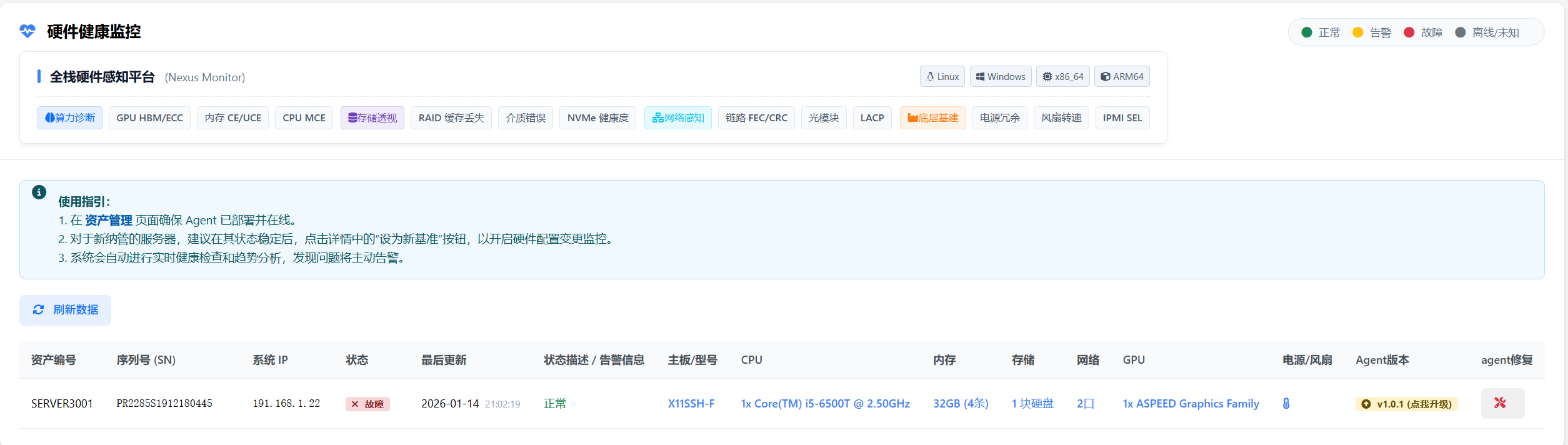The width and height of the screenshot is (1568, 445).
Task: Click the heartbeat icon beside 硬件健康监控
Action: [x=27, y=31]
